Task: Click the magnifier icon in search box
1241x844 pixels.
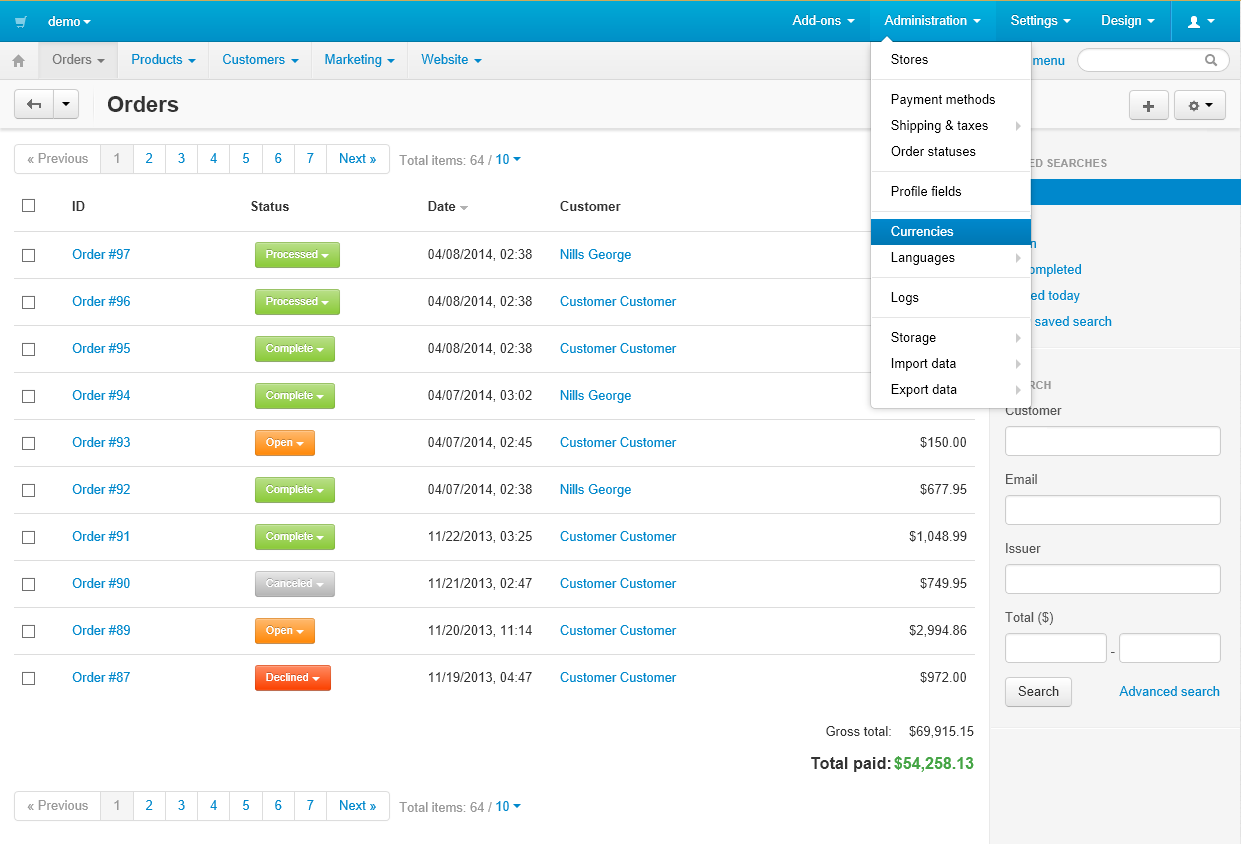Action: (1211, 60)
